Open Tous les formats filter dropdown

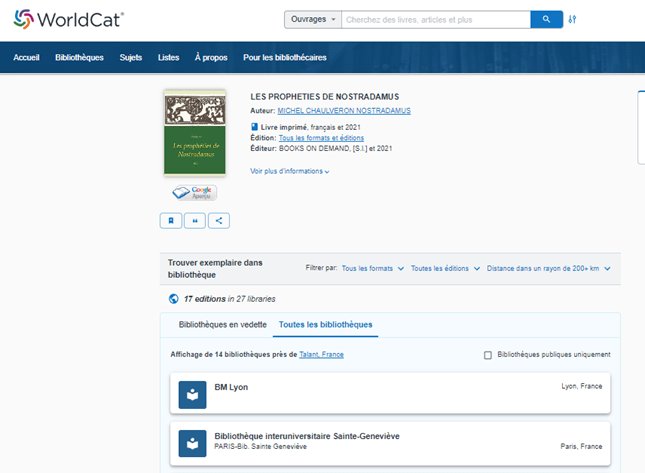(x=373, y=269)
